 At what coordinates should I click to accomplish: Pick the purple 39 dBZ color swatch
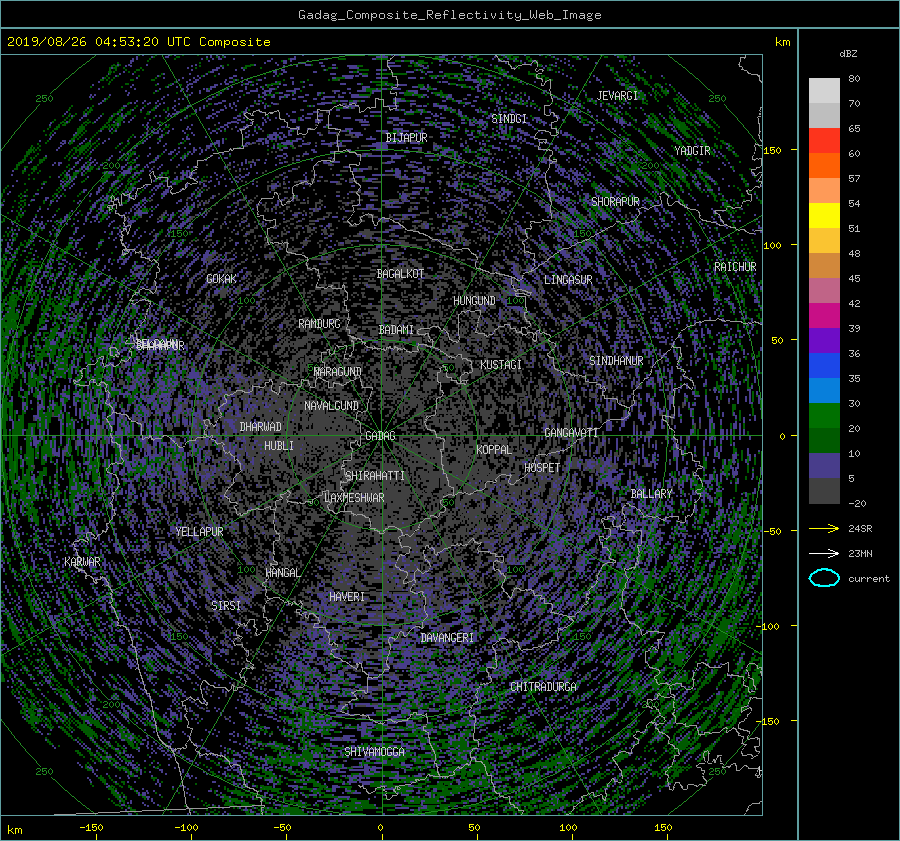pyautogui.click(x=824, y=341)
